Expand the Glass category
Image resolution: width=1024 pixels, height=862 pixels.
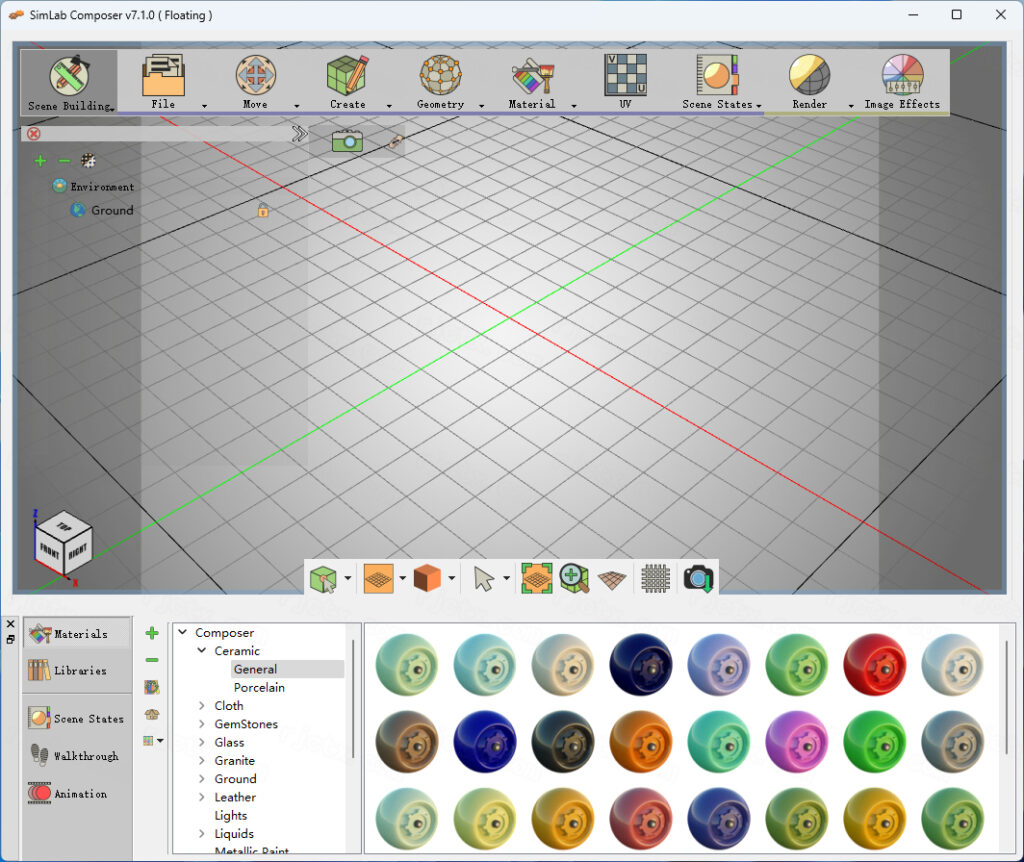202,742
